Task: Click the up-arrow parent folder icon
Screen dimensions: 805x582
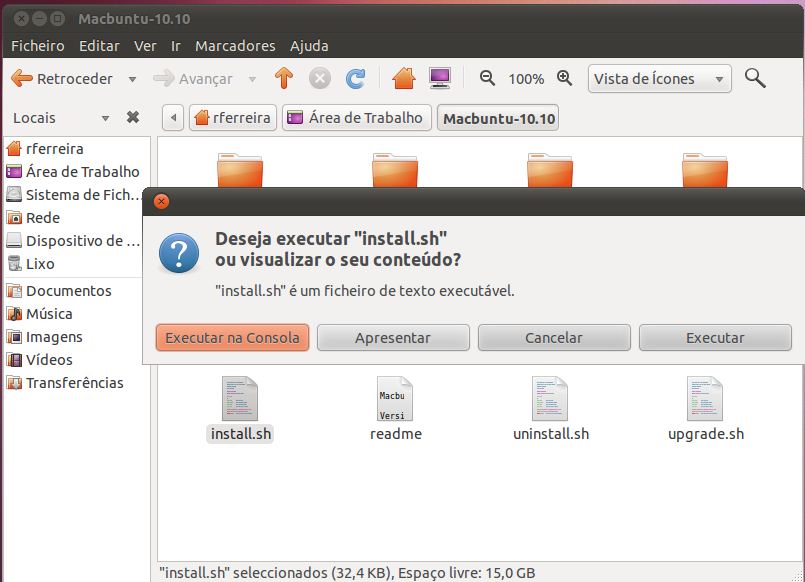Action: (x=284, y=78)
